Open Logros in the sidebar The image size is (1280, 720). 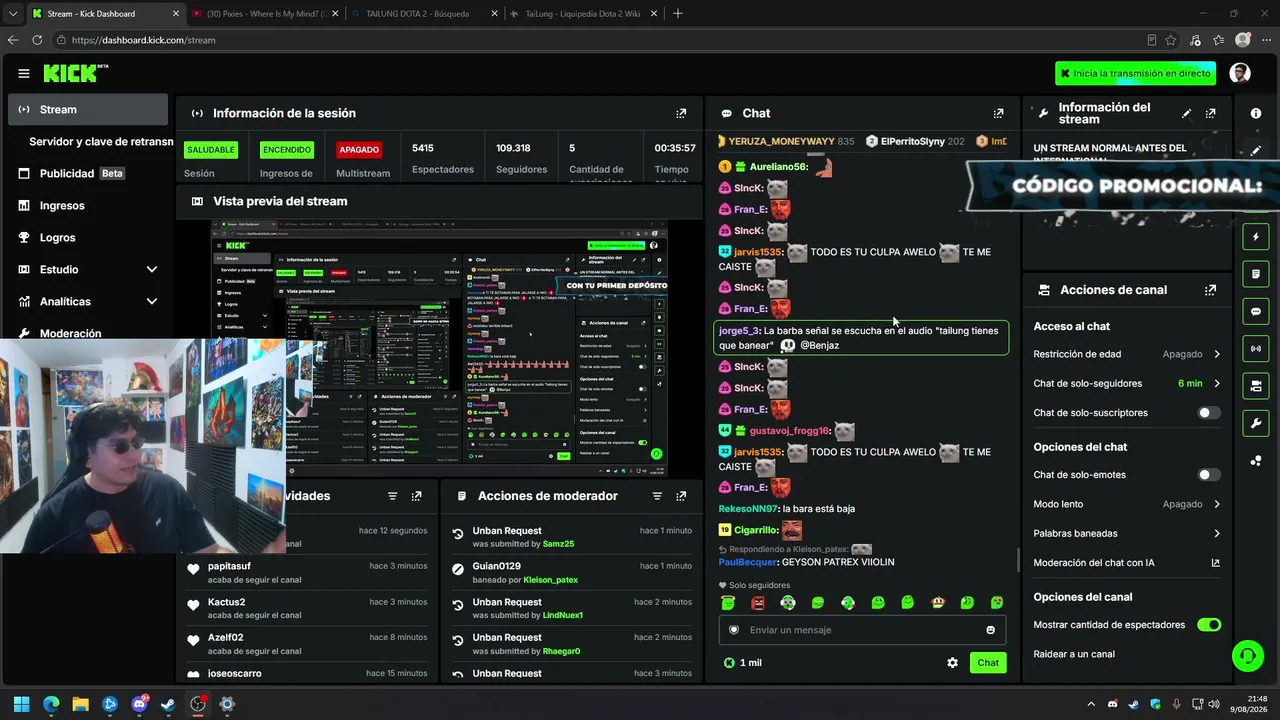tap(88, 237)
